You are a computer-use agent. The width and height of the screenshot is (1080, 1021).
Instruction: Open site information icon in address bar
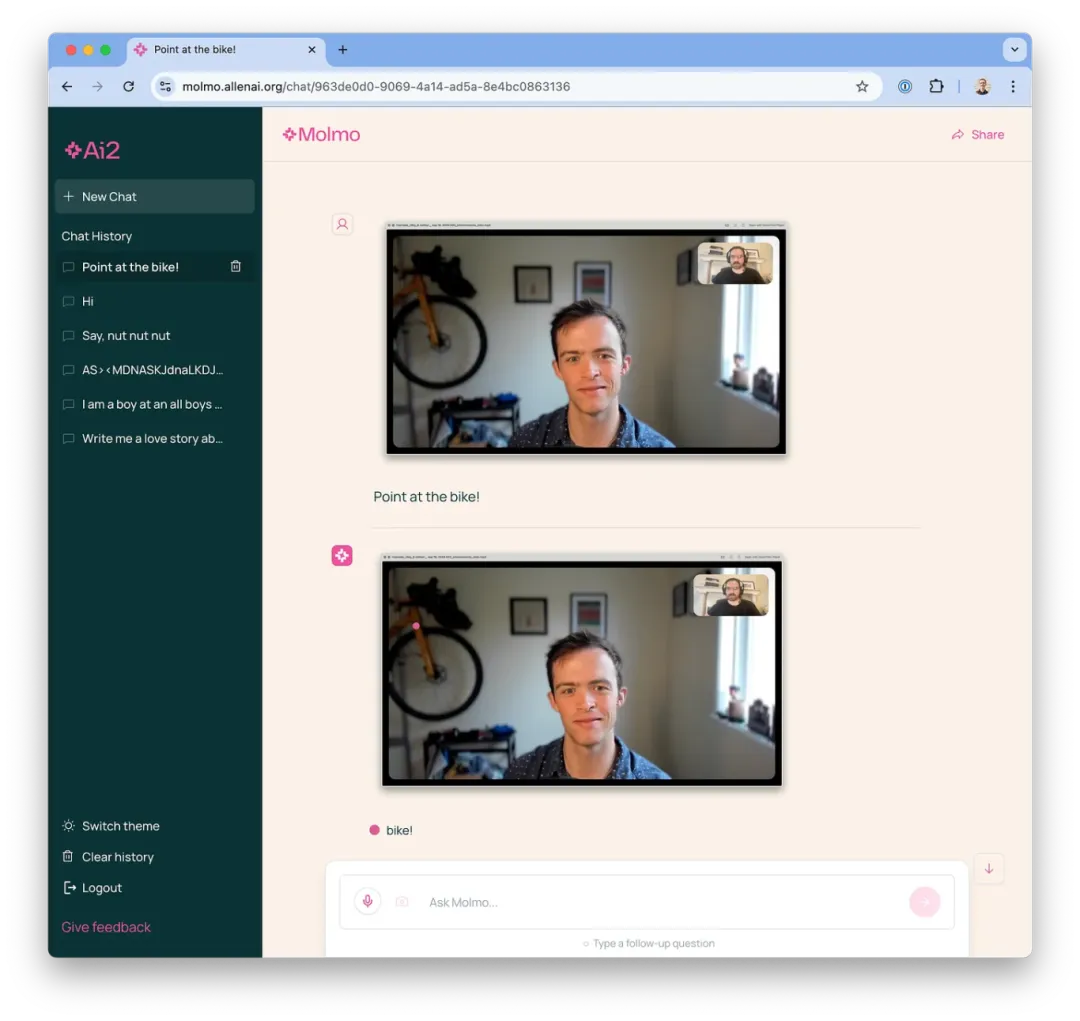tap(165, 87)
